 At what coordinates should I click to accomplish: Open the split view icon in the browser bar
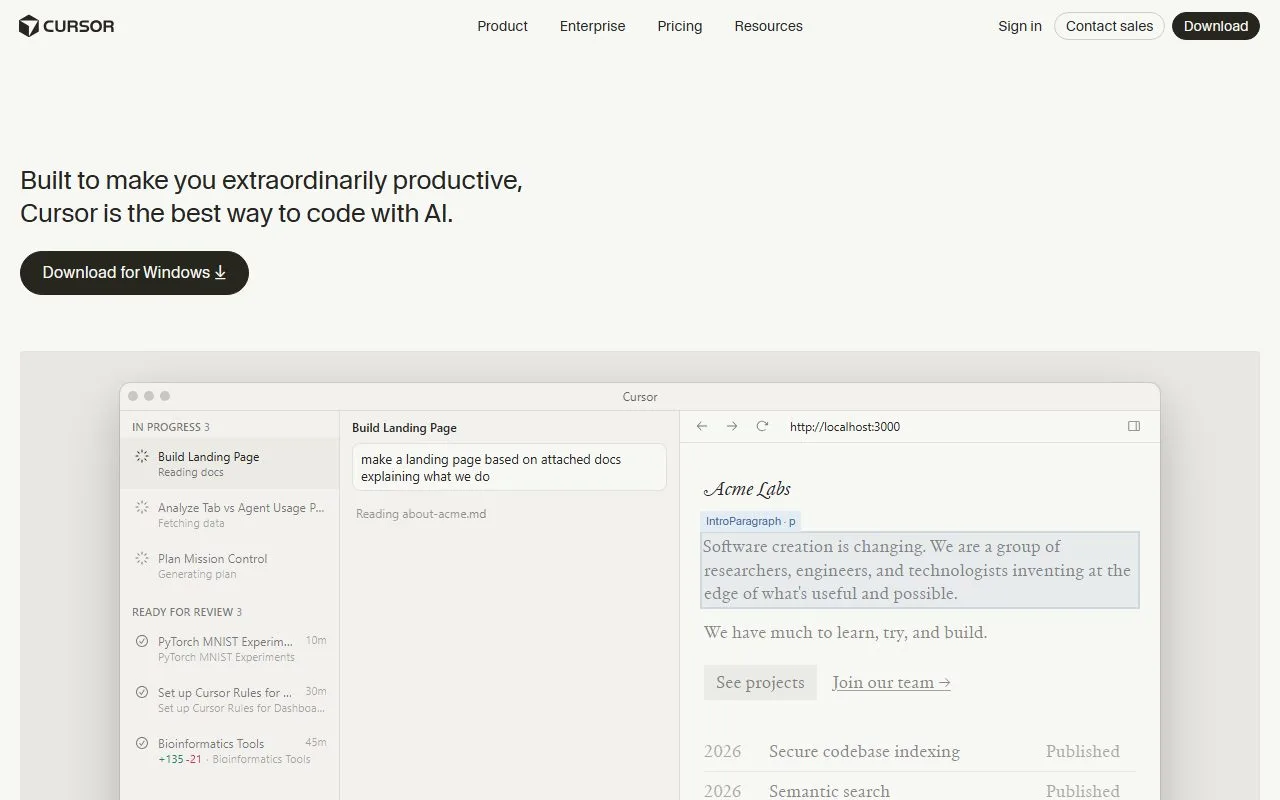[x=1134, y=426]
